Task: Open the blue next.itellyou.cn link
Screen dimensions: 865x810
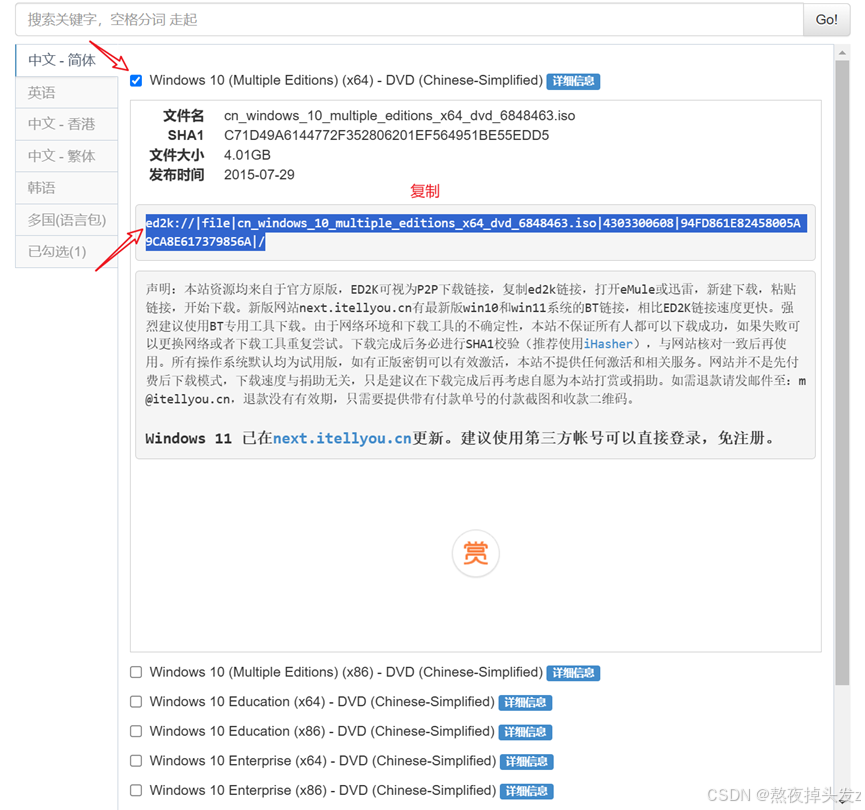Action: [x=342, y=439]
